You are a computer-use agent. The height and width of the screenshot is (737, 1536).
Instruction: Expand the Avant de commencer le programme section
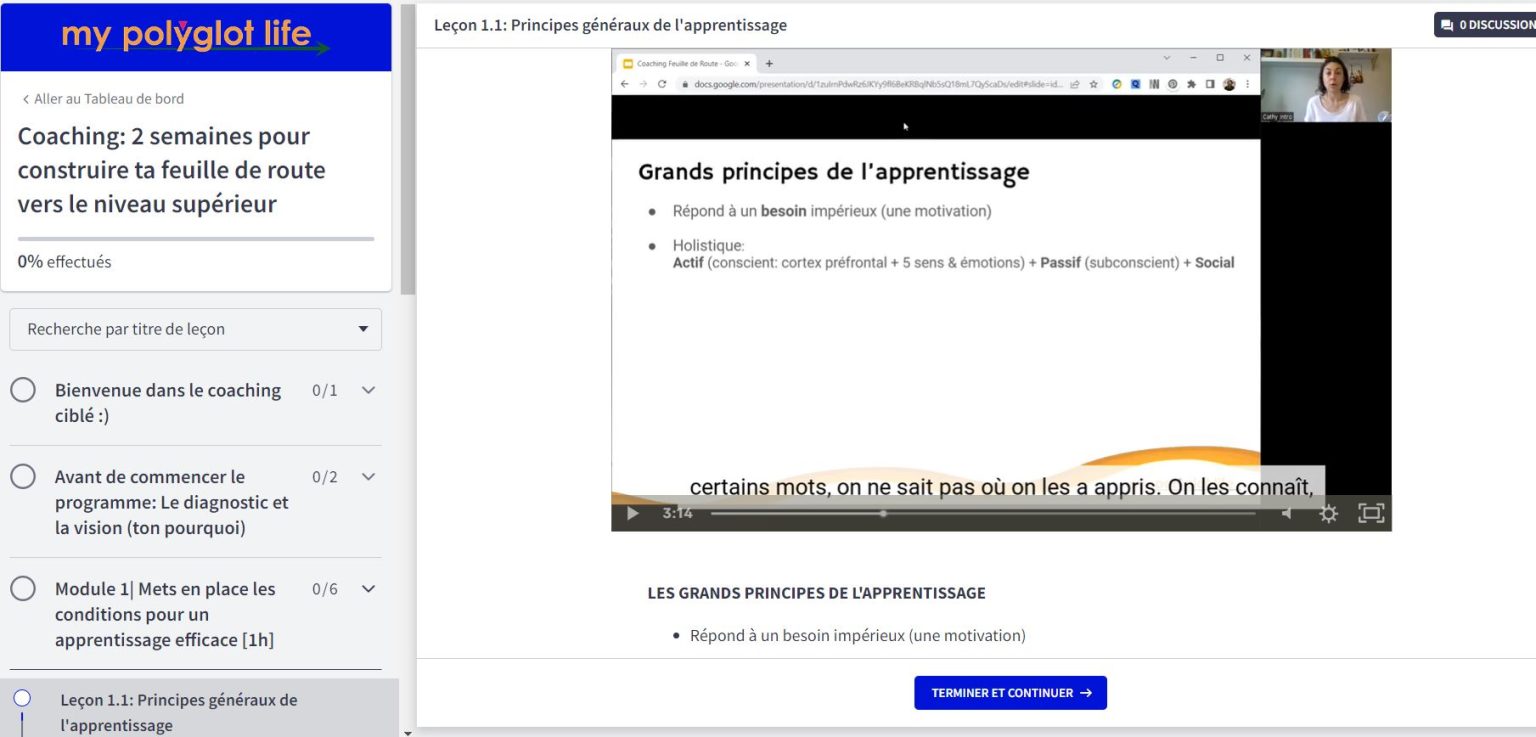(368, 477)
